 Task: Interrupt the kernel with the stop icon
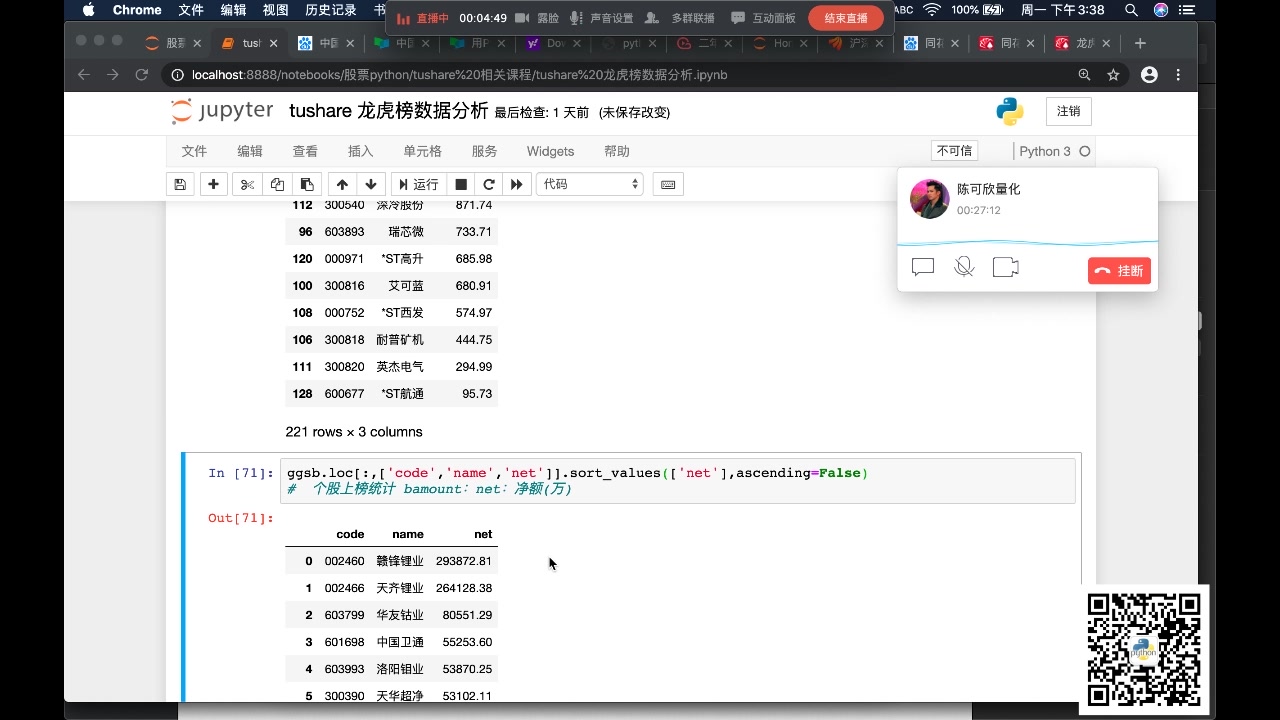tap(460, 184)
